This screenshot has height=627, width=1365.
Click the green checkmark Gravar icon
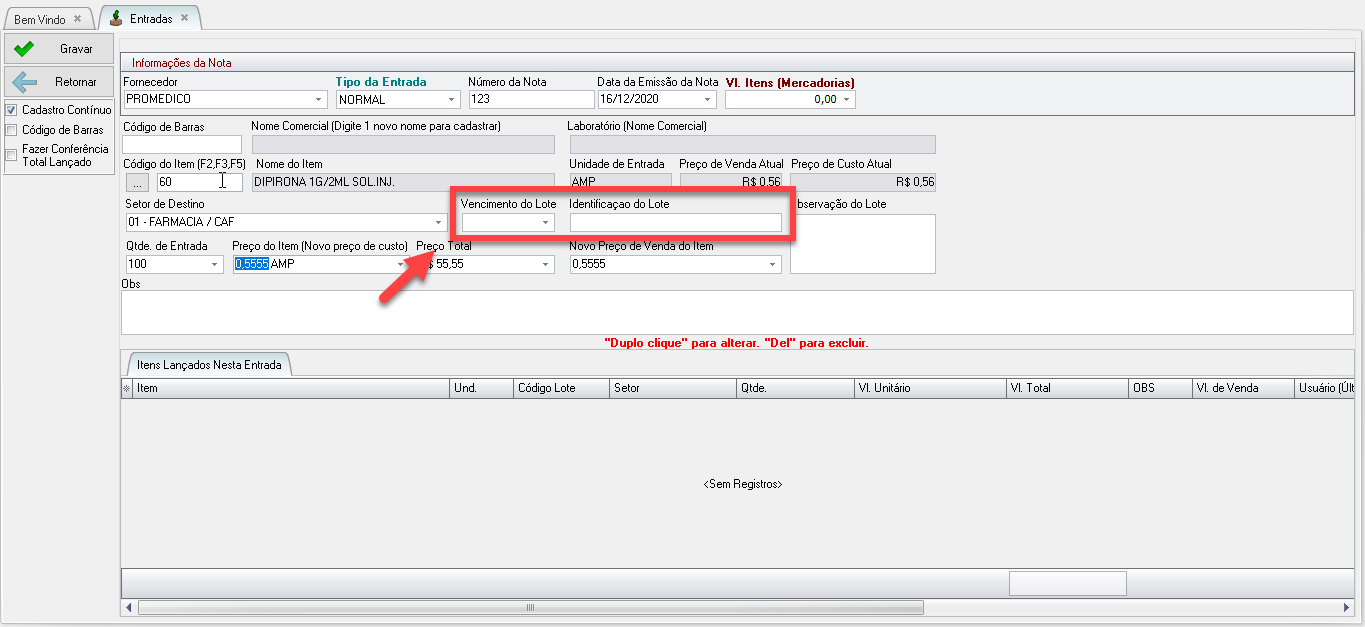coord(25,48)
